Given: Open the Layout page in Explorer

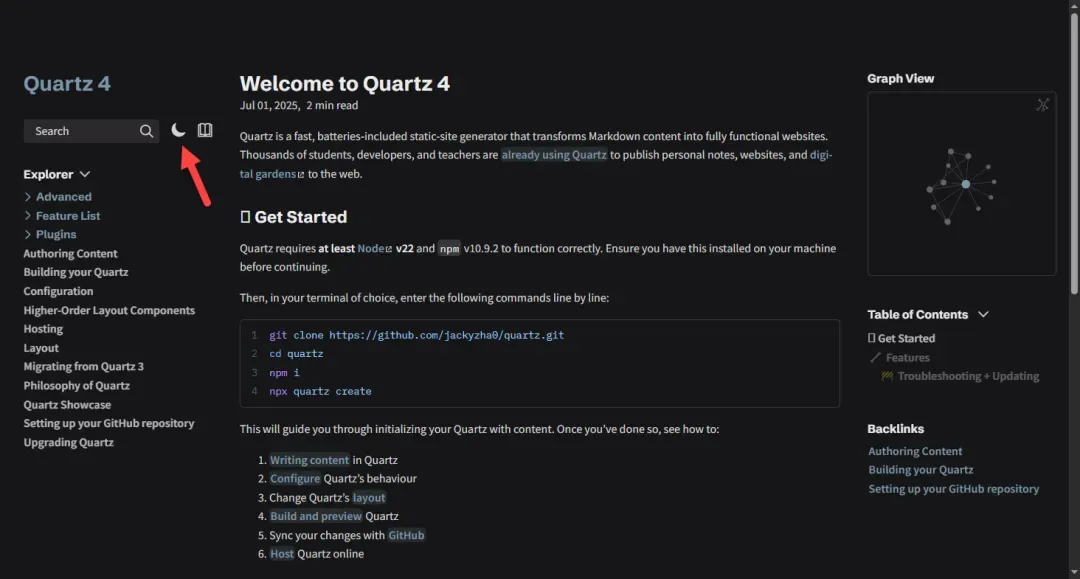Looking at the screenshot, I should point(41,348).
